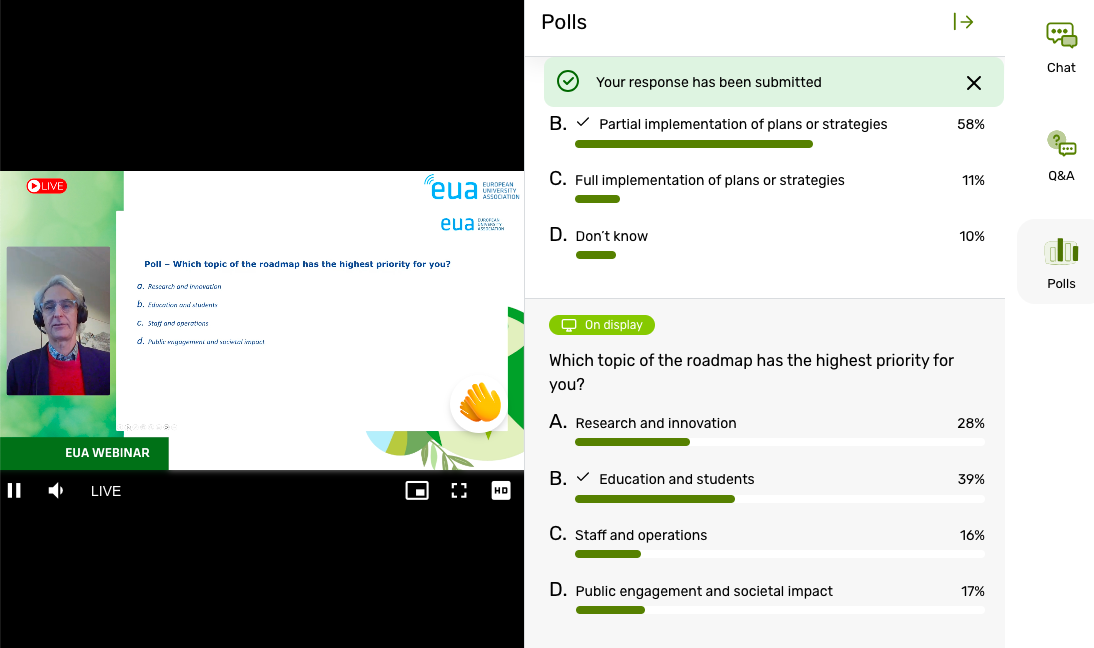Viewport: 1094px width, 648px height.
Task: Select Full implementation of plans option
Action: (x=767, y=186)
